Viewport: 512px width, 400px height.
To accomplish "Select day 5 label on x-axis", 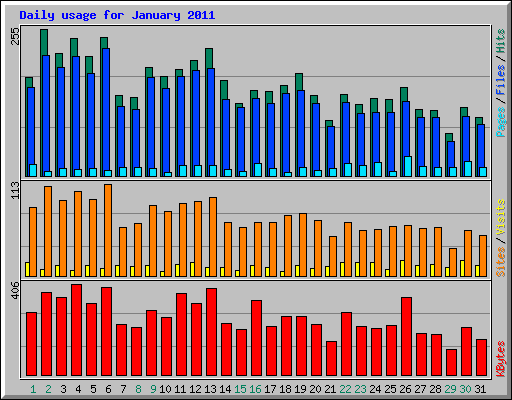I will 93,389.
